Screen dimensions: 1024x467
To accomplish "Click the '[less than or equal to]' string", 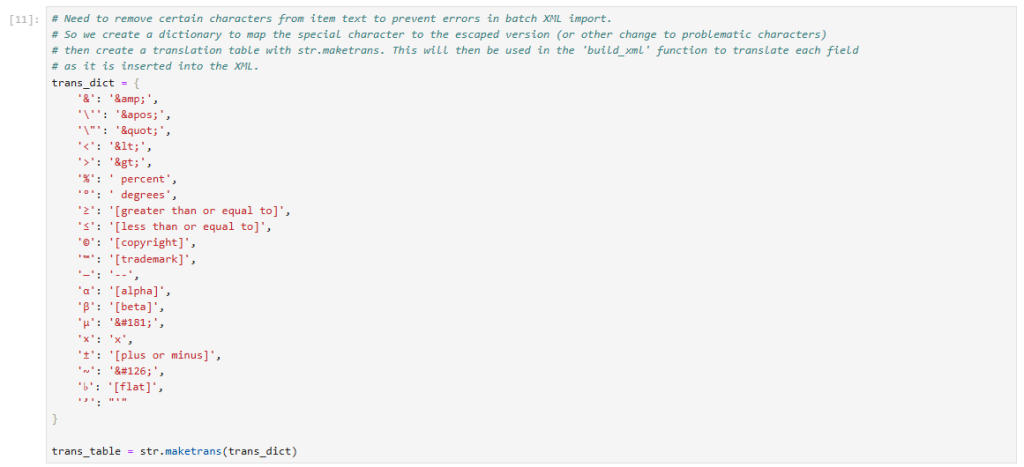I will click(x=187, y=227).
